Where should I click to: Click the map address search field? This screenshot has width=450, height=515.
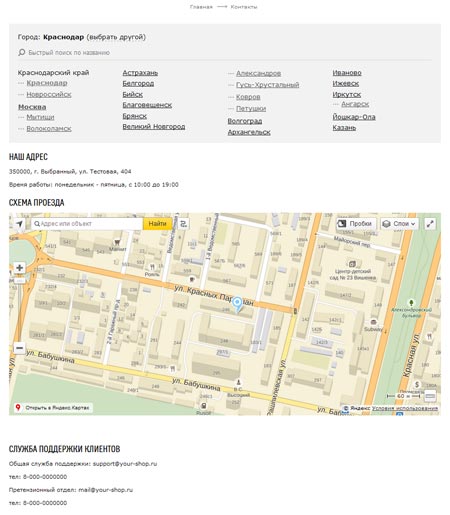[x=87, y=224]
